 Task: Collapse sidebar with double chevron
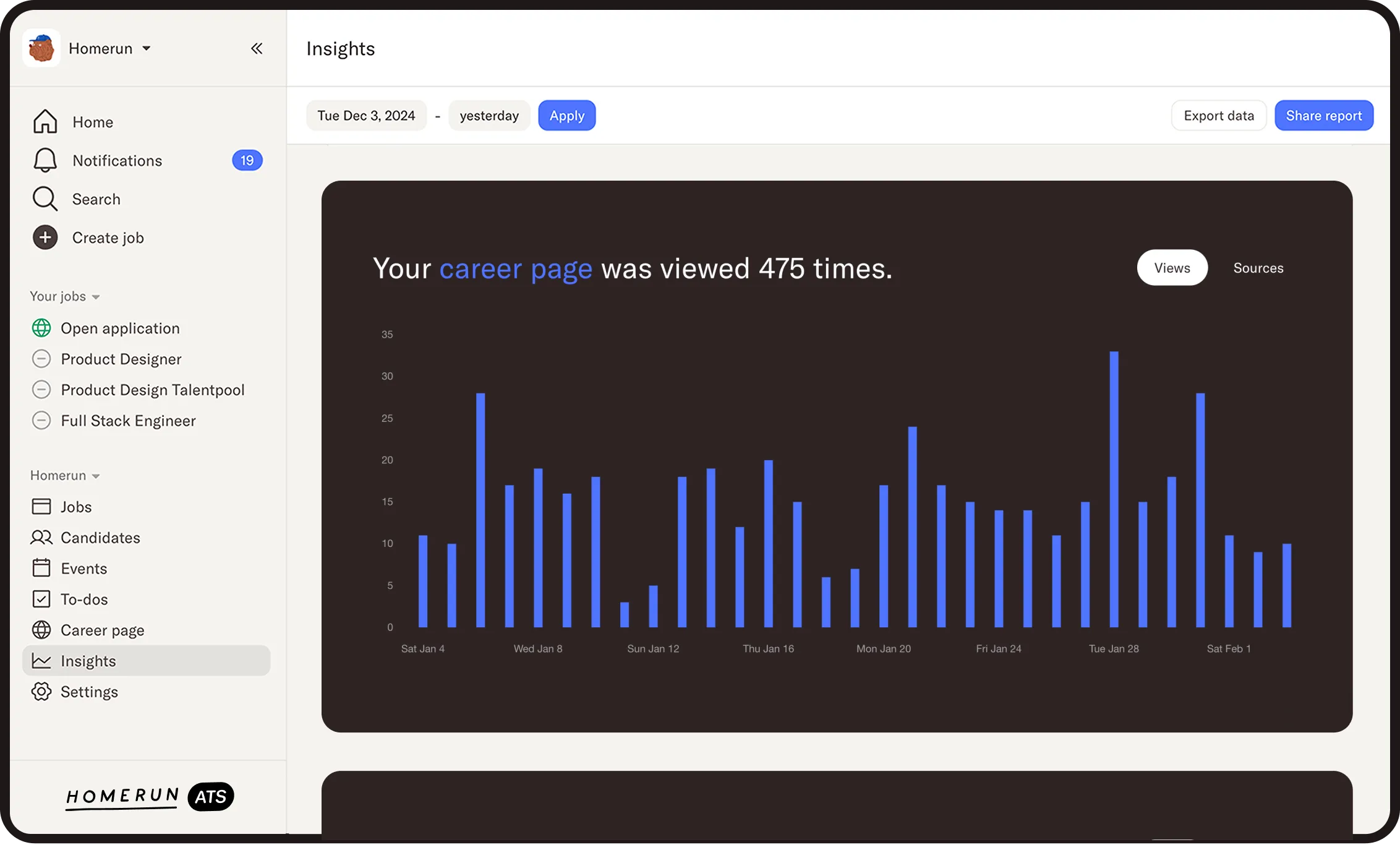tap(257, 48)
